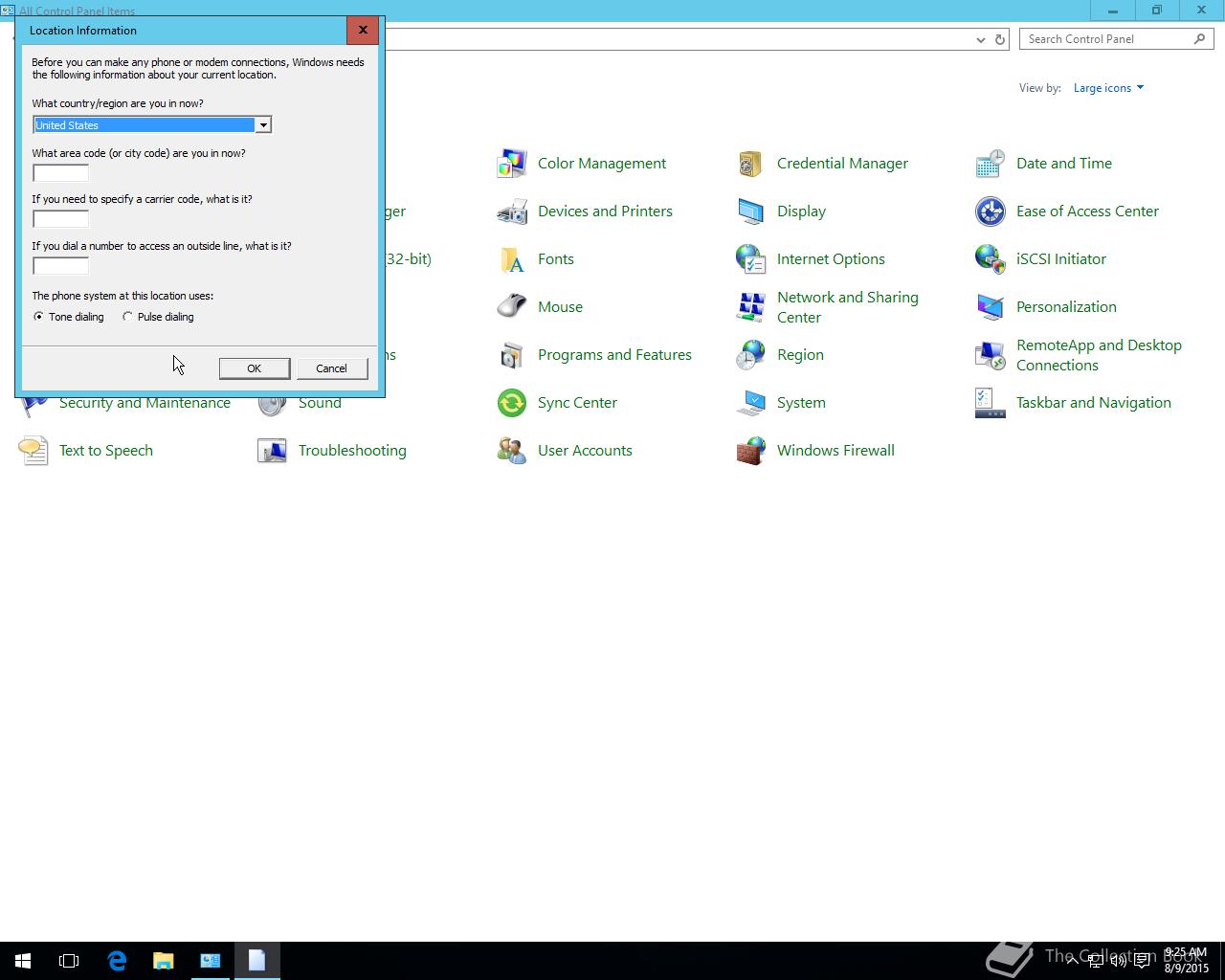Open the Windows Start menu
The height and width of the screenshot is (980, 1225).
point(23,961)
